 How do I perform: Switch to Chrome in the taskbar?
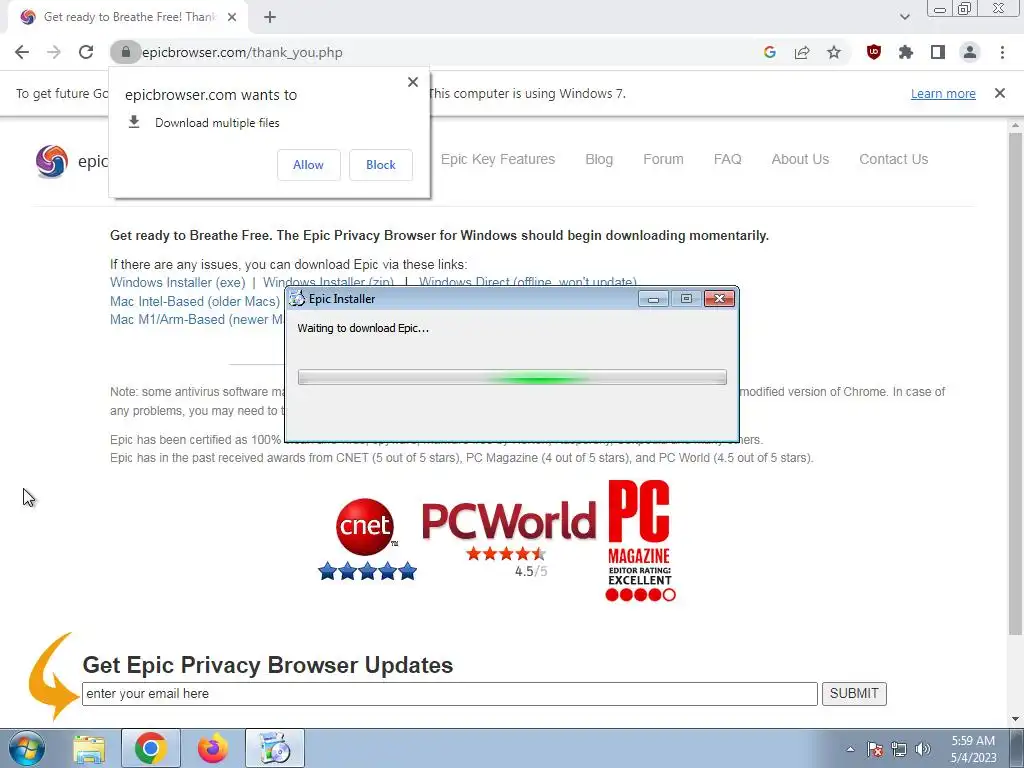tap(150, 748)
